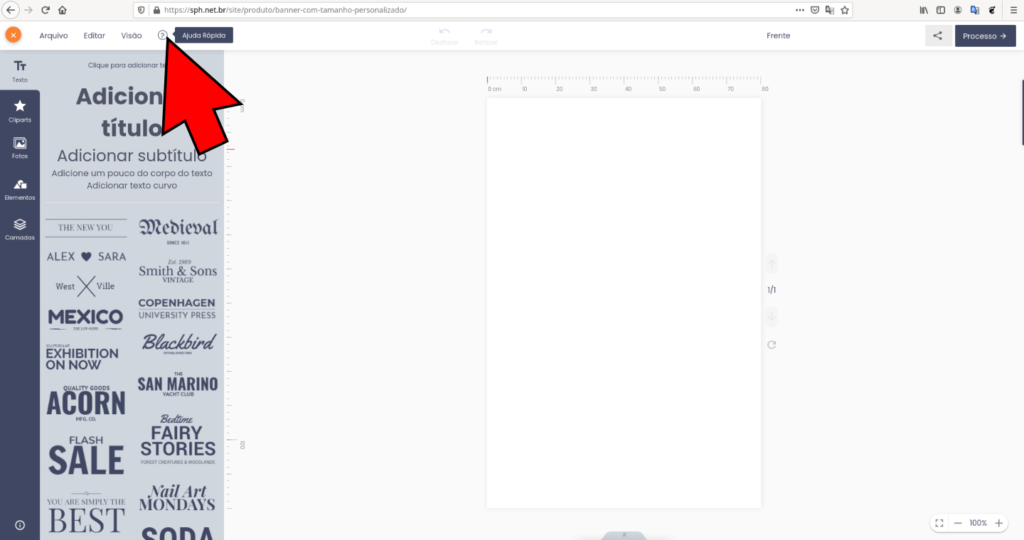Open the Camadas layers panel

[20, 229]
